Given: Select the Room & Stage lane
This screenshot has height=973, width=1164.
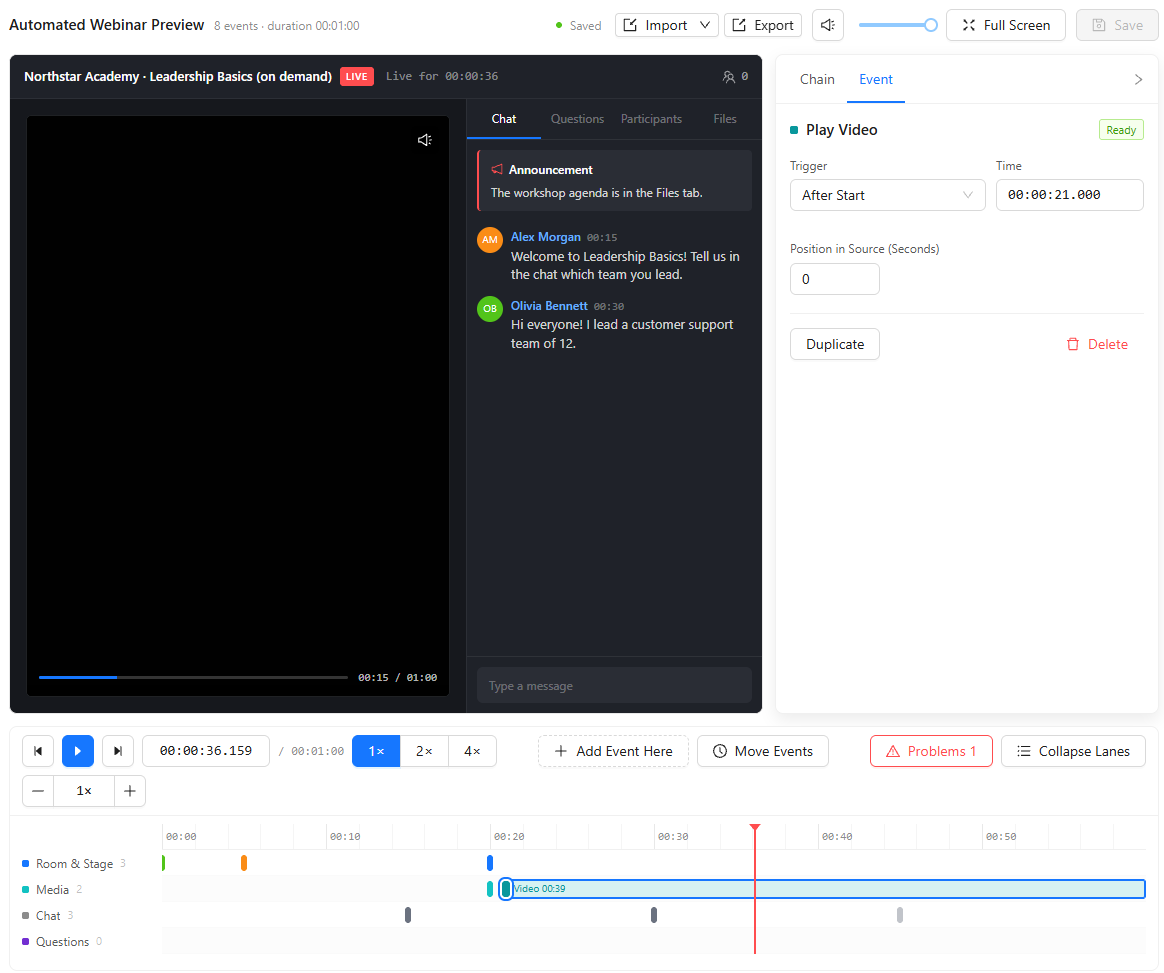Looking at the screenshot, I should point(74,864).
